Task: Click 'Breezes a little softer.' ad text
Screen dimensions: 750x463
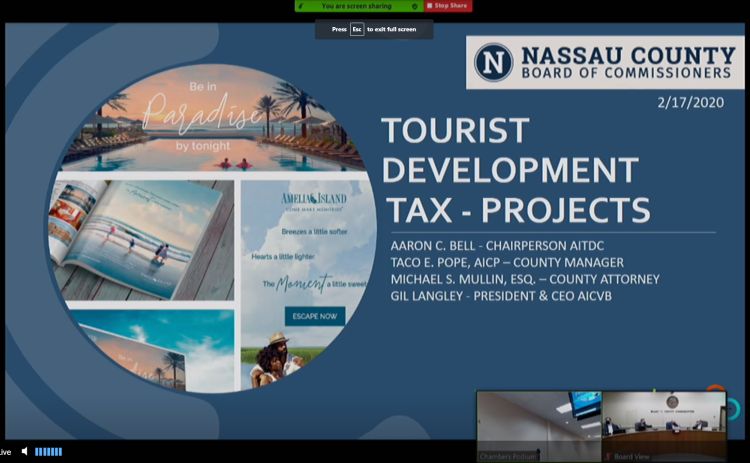Action: [315, 232]
